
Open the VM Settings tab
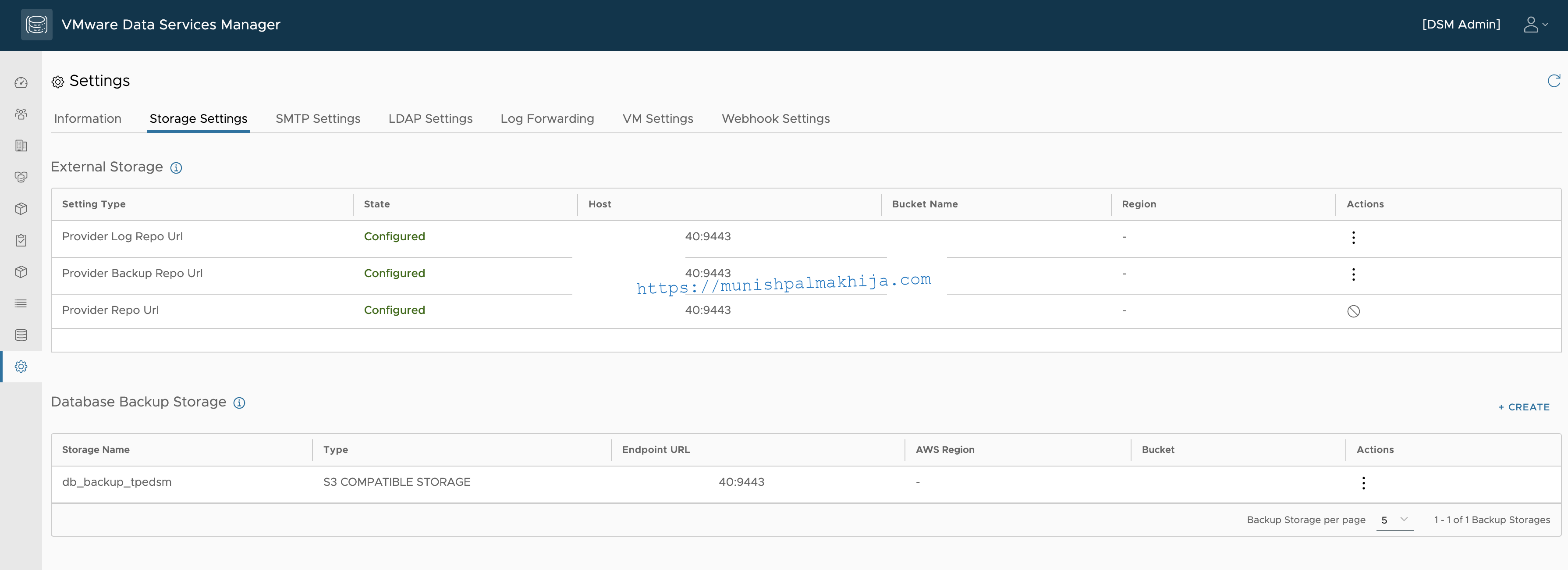click(658, 119)
